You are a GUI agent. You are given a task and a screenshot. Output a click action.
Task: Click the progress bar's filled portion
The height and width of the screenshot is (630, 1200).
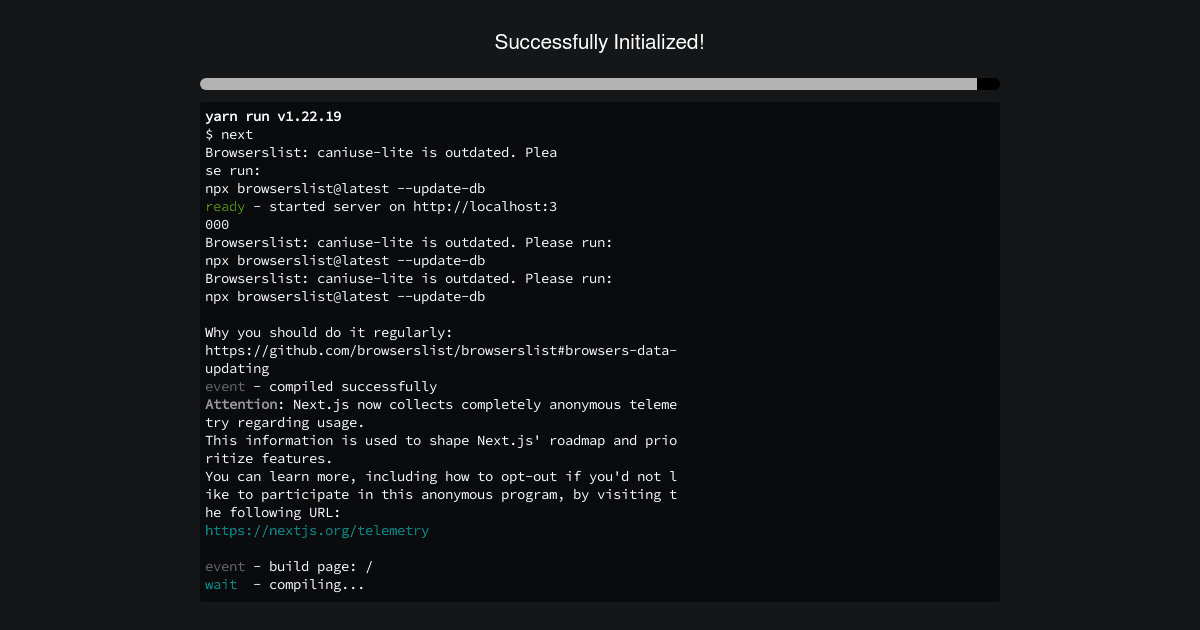[x=588, y=84]
